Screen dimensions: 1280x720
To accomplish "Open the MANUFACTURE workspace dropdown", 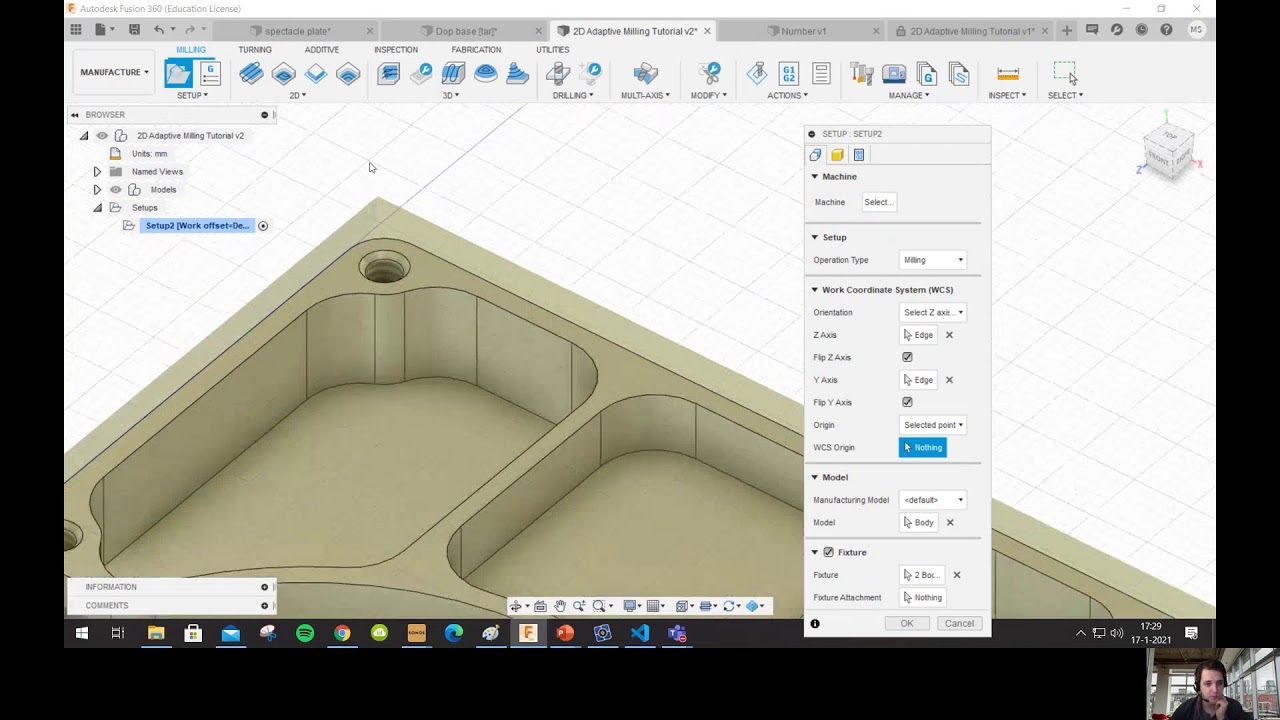I will pyautogui.click(x=114, y=72).
